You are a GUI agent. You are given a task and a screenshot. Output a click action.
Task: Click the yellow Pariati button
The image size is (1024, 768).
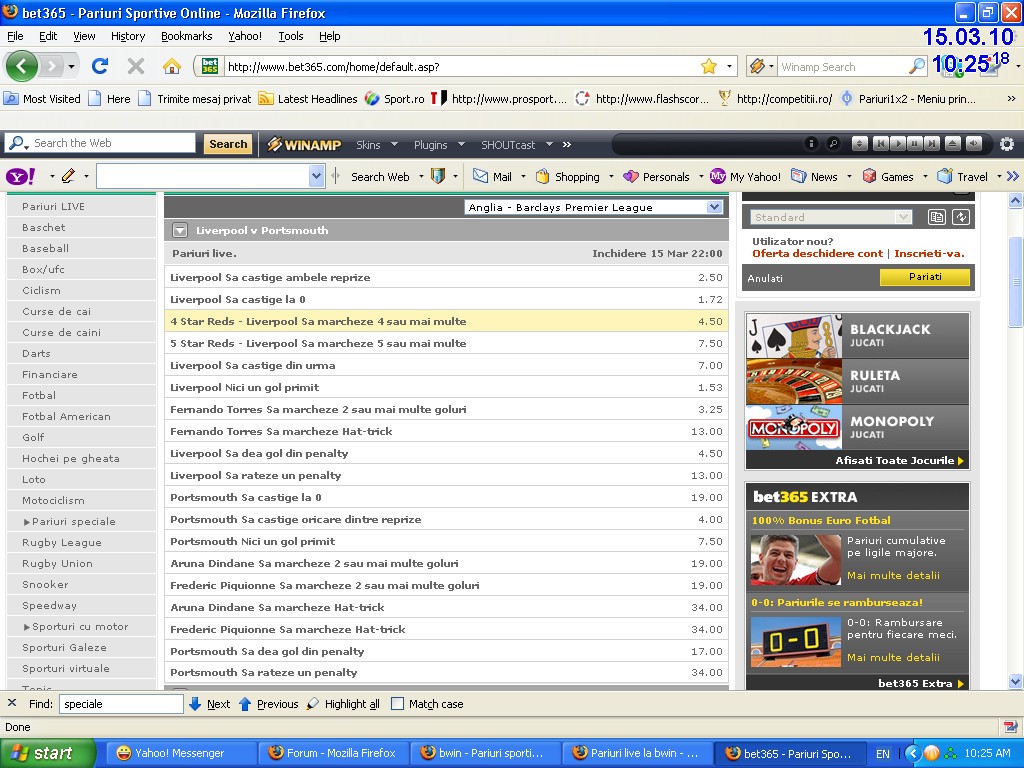click(x=925, y=277)
